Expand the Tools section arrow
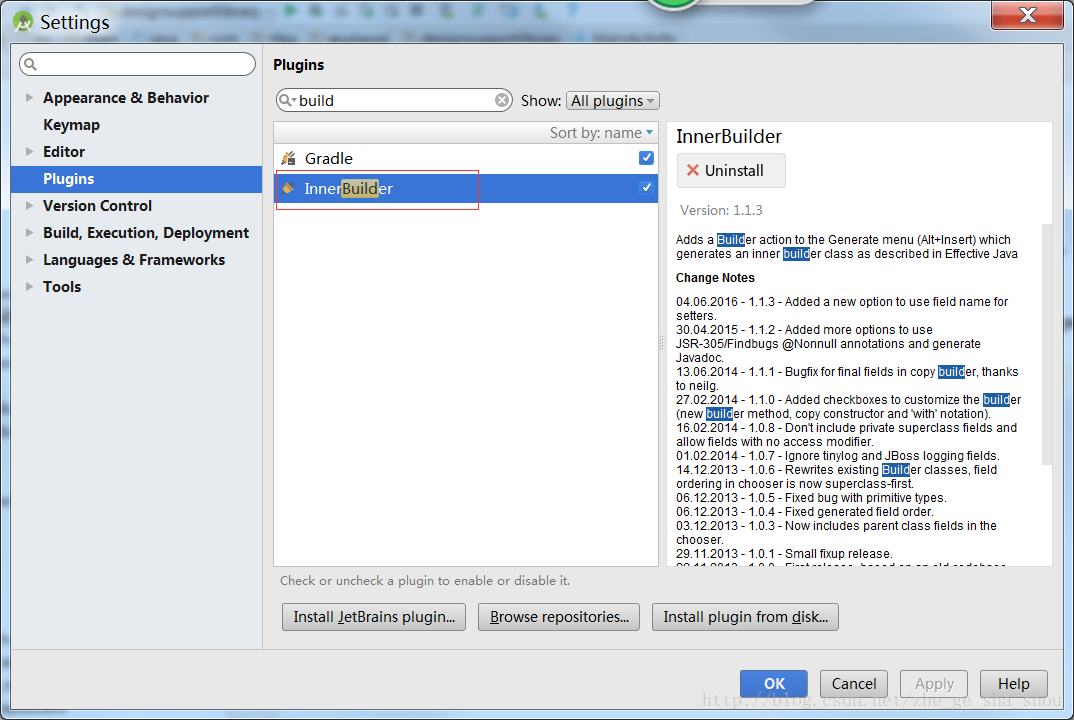The width and height of the screenshot is (1074, 720). click(29, 286)
